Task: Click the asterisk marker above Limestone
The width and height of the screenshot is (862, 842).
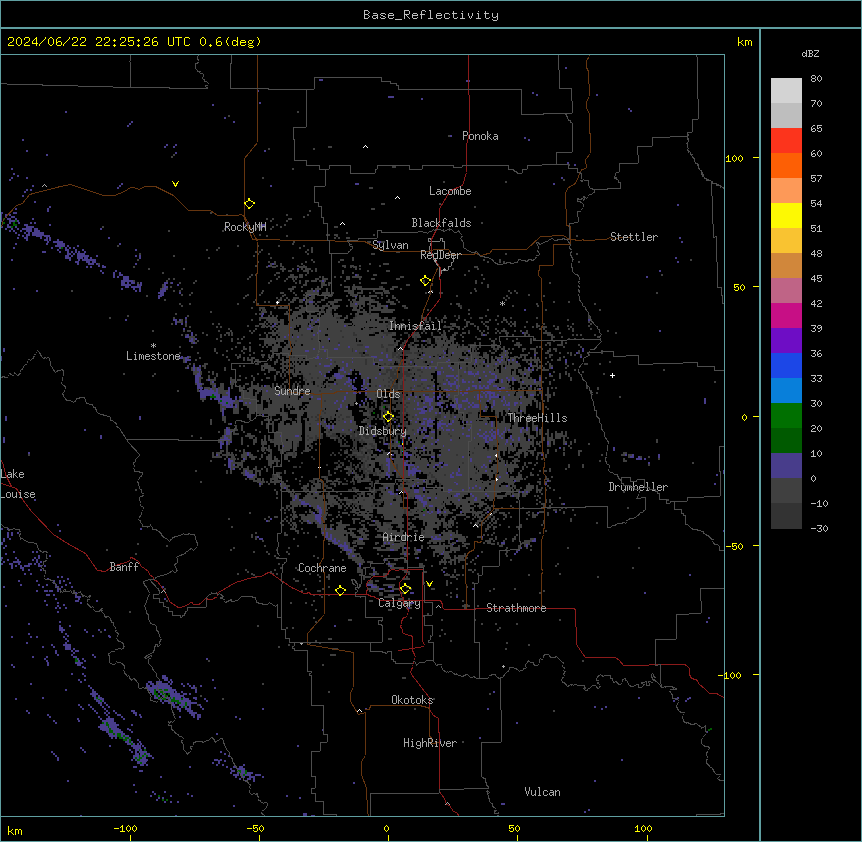Action: [x=153, y=346]
